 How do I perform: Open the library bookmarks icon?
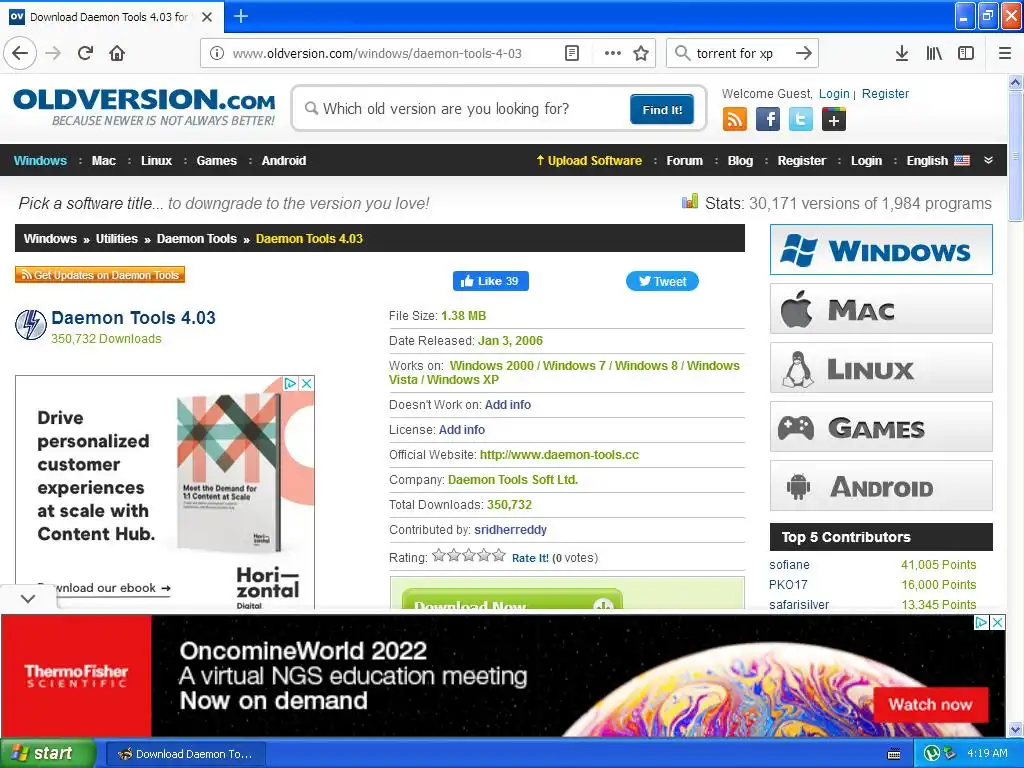click(x=934, y=54)
